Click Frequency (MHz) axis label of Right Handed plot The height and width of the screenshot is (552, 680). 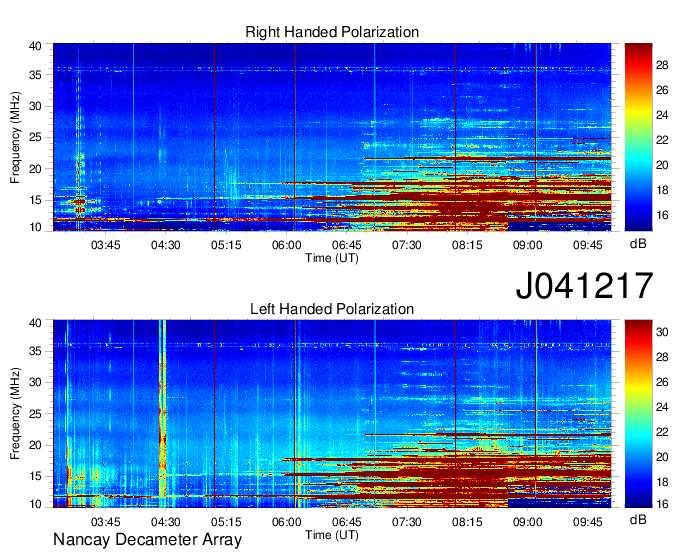pyautogui.click(x=15, y=137)
